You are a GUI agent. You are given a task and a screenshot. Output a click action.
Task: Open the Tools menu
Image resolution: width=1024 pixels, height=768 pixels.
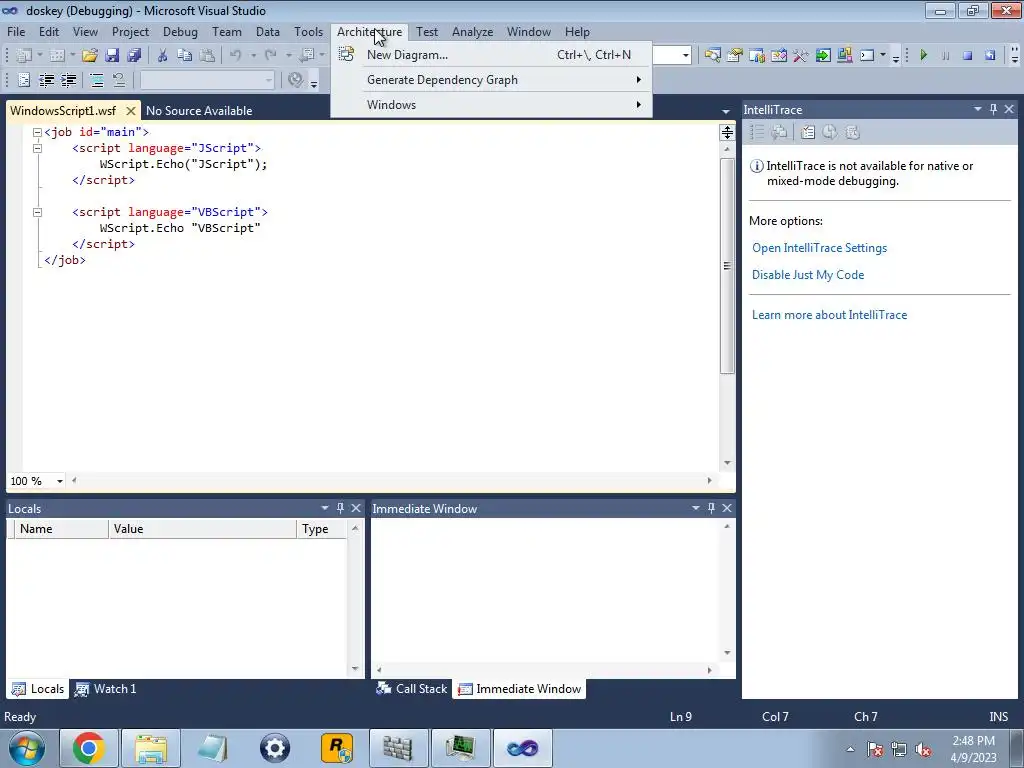click(x=308, y=31)
